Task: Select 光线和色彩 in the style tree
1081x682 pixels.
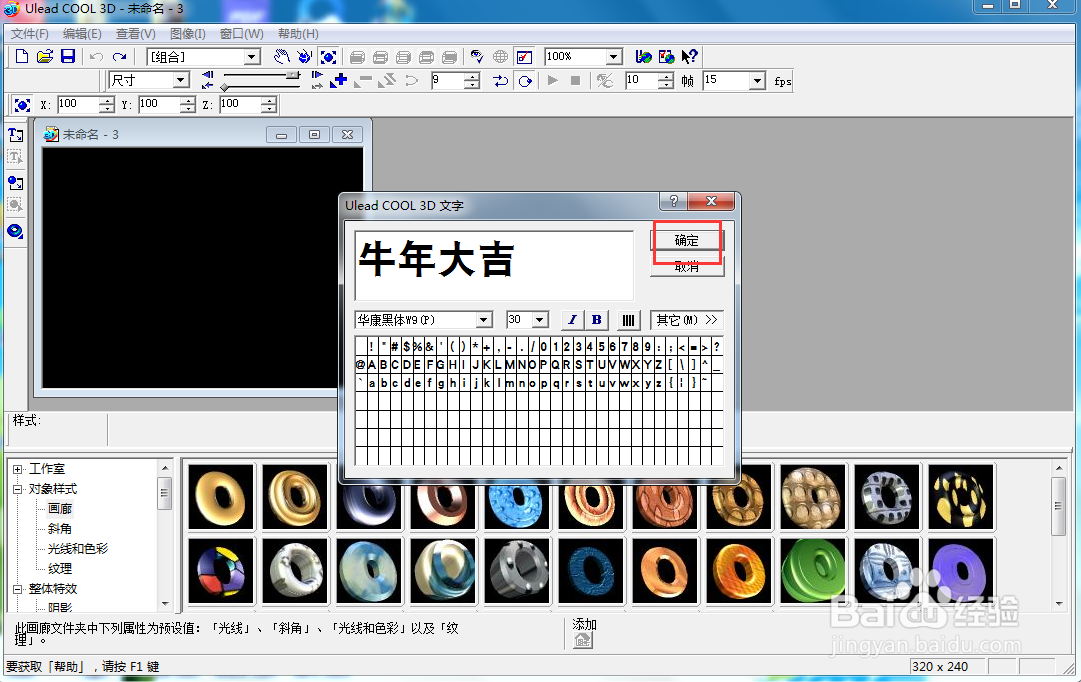Action: tap(77, 549)
